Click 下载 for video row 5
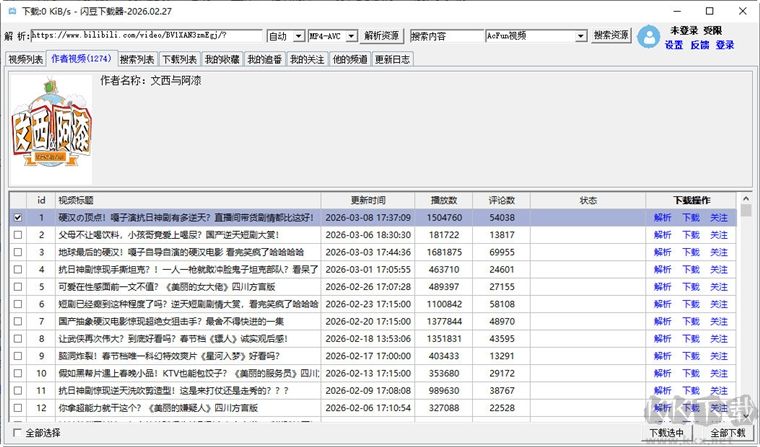Screen dimensions: 760x447 pos(691,287)
